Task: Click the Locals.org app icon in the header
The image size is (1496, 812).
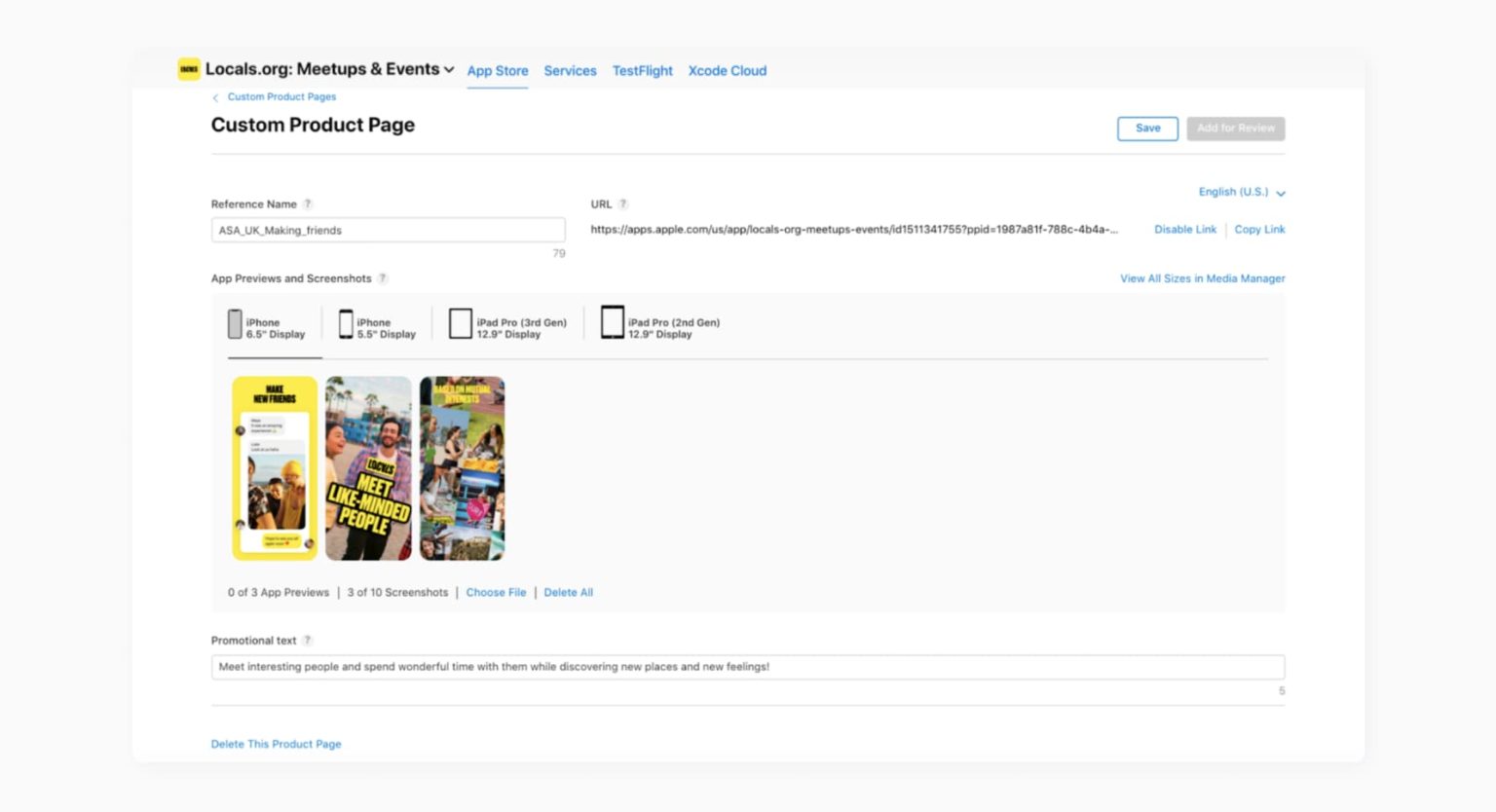Action: click(x=187, y=69)
